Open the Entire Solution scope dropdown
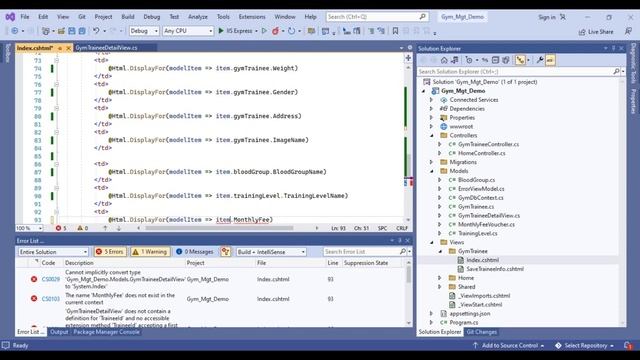640x360 pixels. (x=53, y=252)
